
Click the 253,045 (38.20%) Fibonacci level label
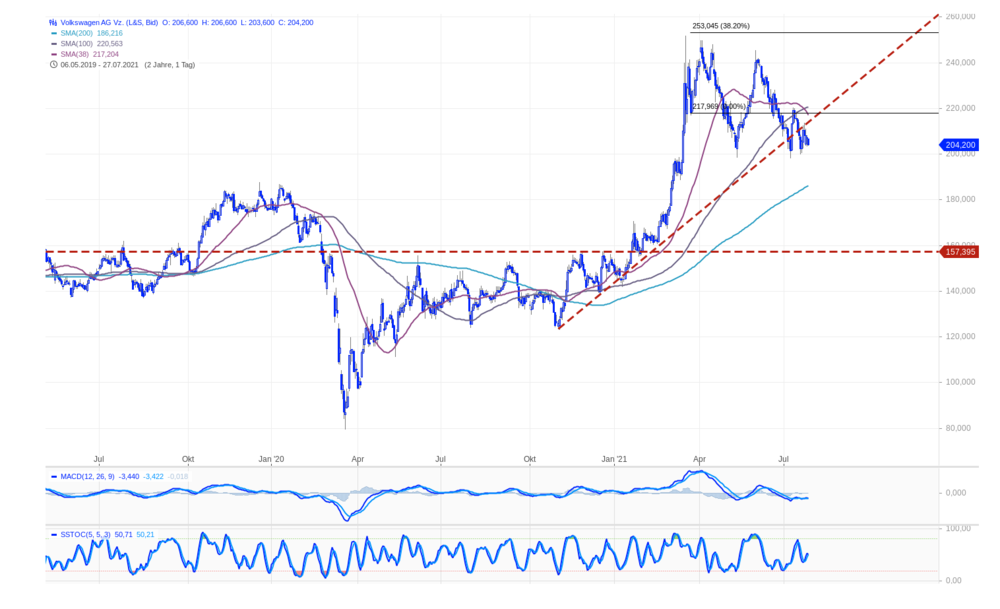pyautogui.click(x=721, y=26)
